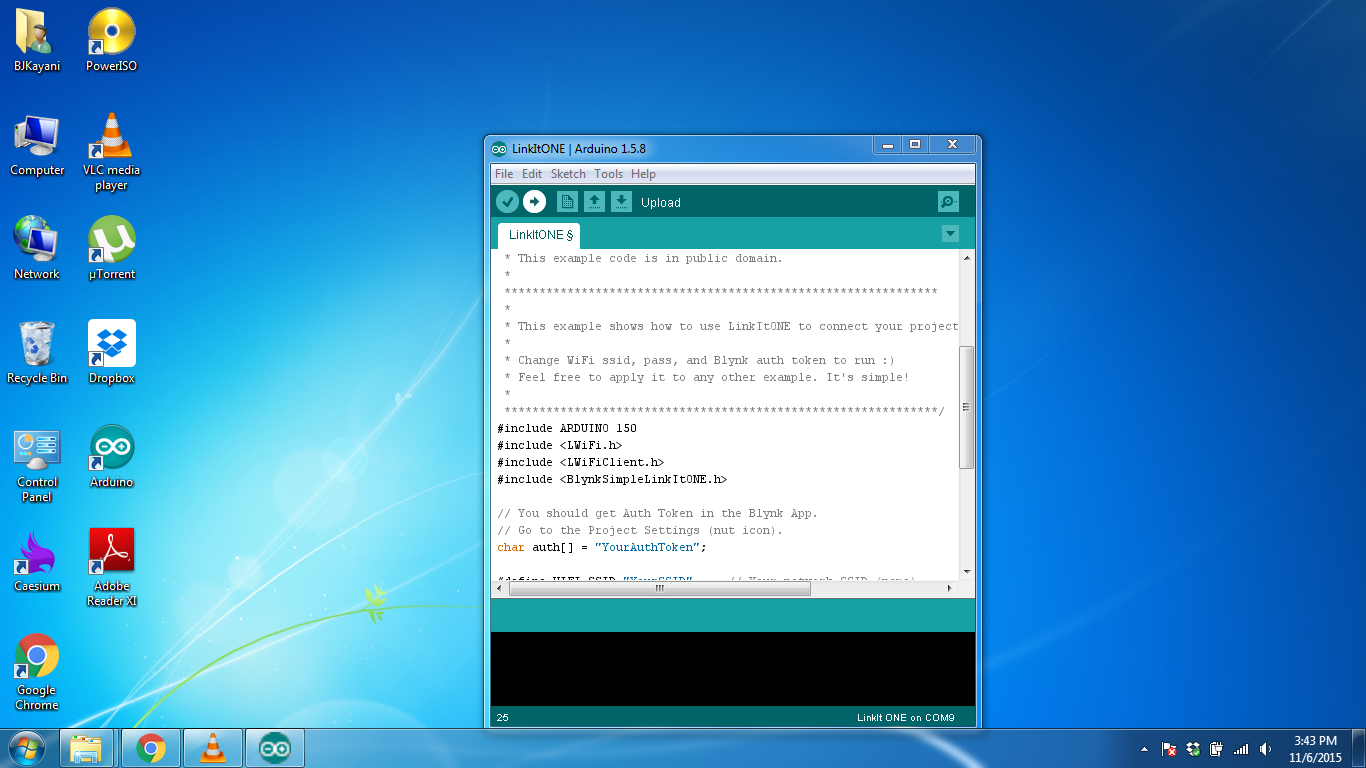Click the scroll right arrow in editor

[x=951, y=588]
